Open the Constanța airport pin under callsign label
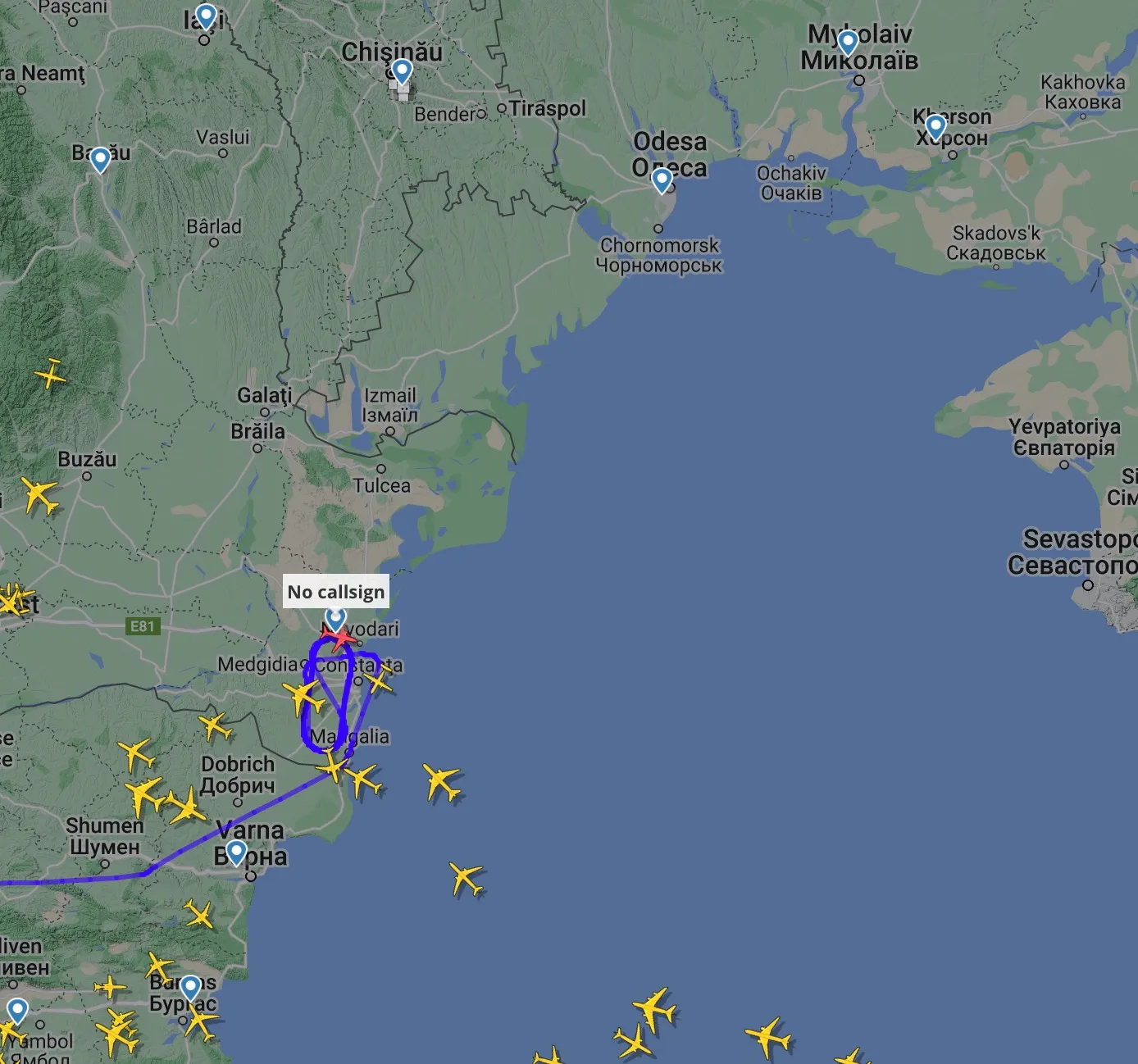Image resolution: width=1138 pixels, height=1064 pixels. 335,617
